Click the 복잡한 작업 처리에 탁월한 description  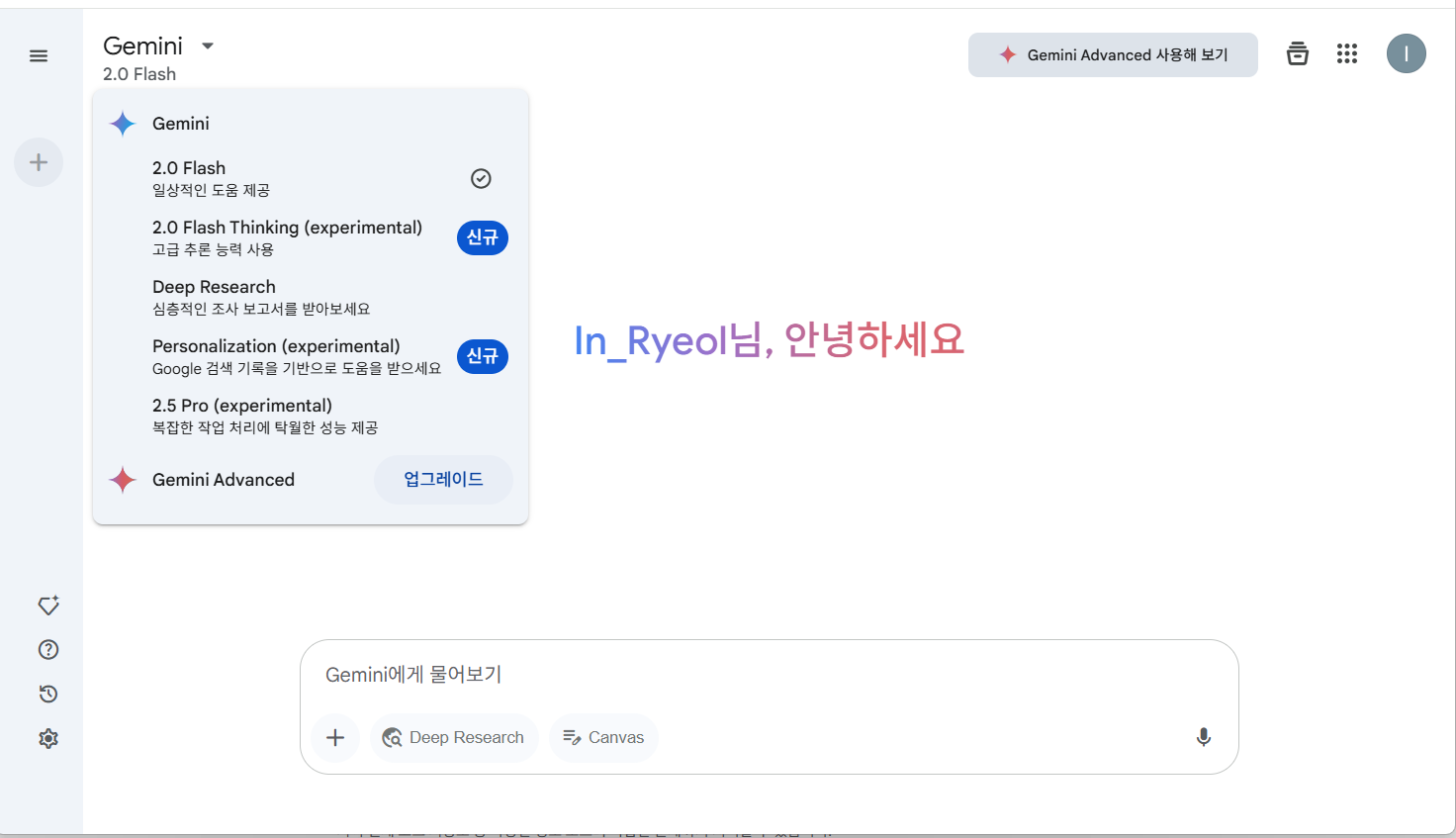[265, 427]
